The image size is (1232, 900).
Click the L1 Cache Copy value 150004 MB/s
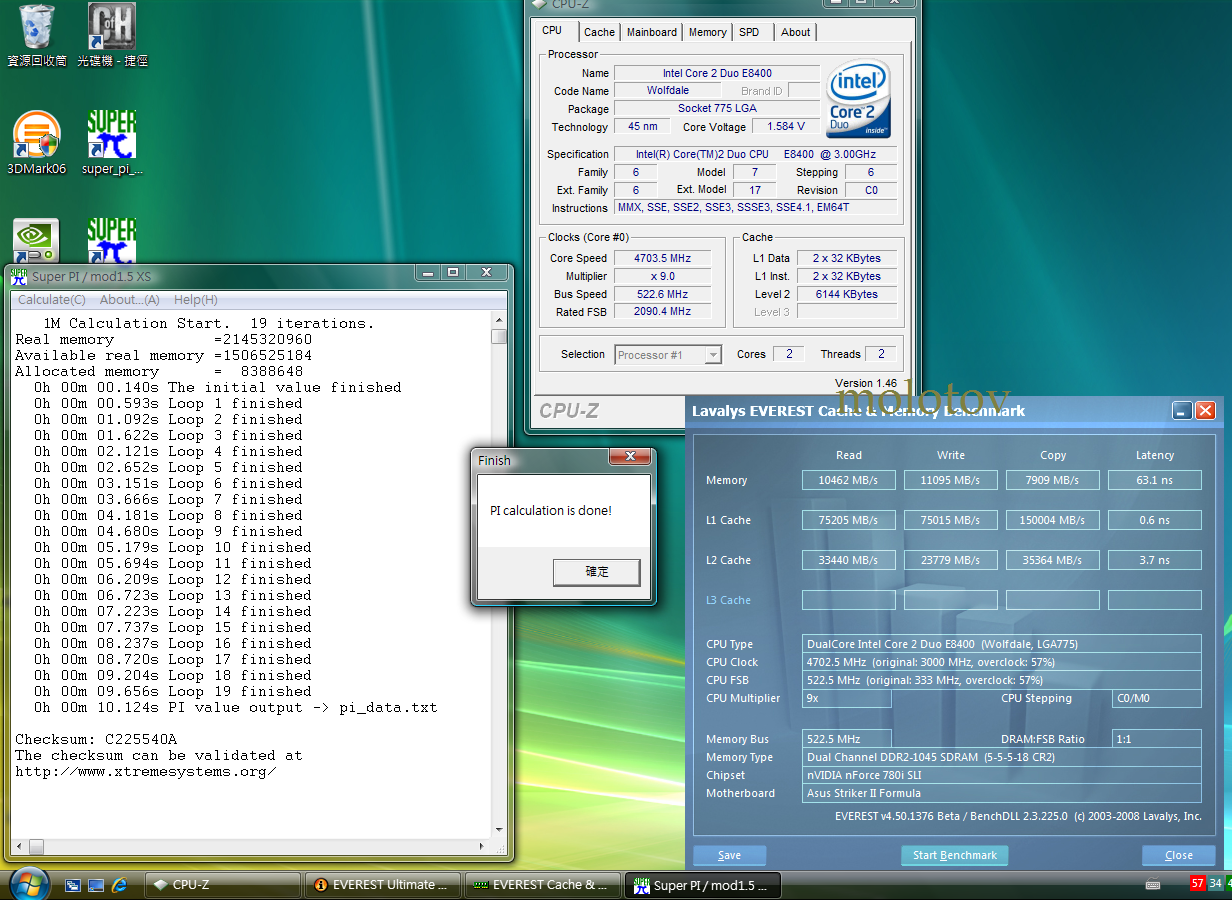click(x=1052, y=520)
